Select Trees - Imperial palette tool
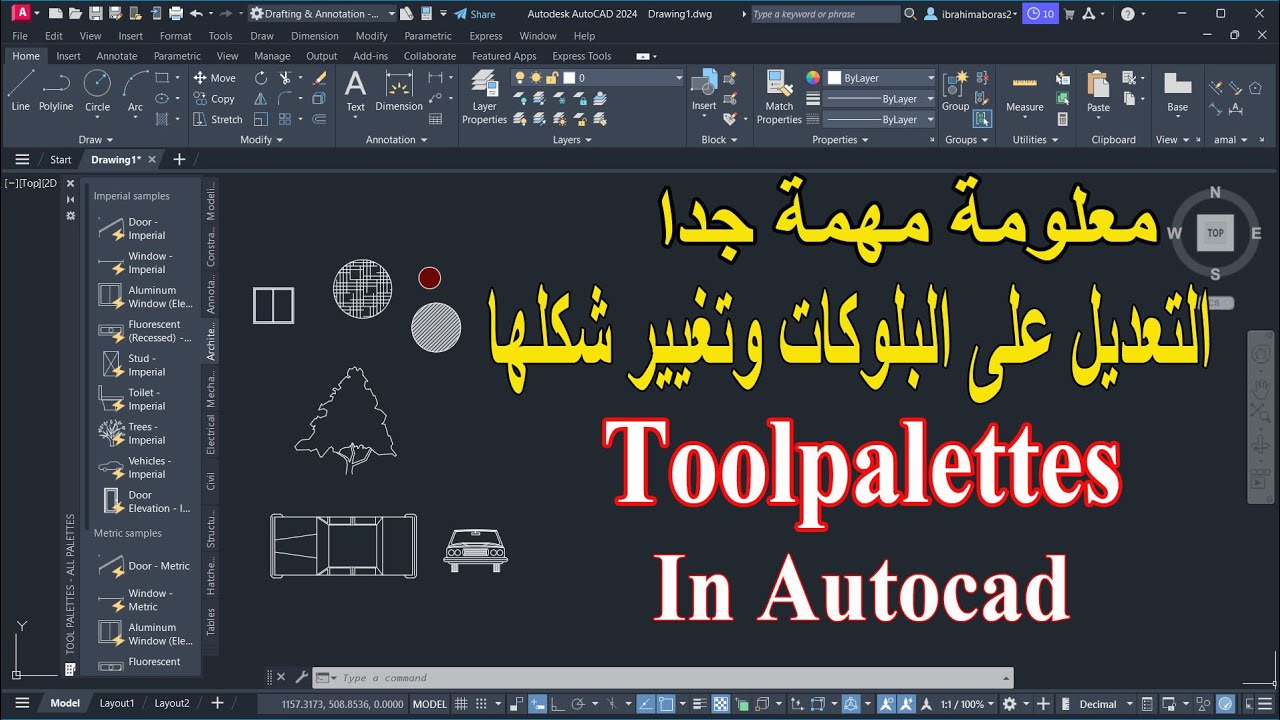The width and height of the screenshot is (1280, 720). point(142,433)
